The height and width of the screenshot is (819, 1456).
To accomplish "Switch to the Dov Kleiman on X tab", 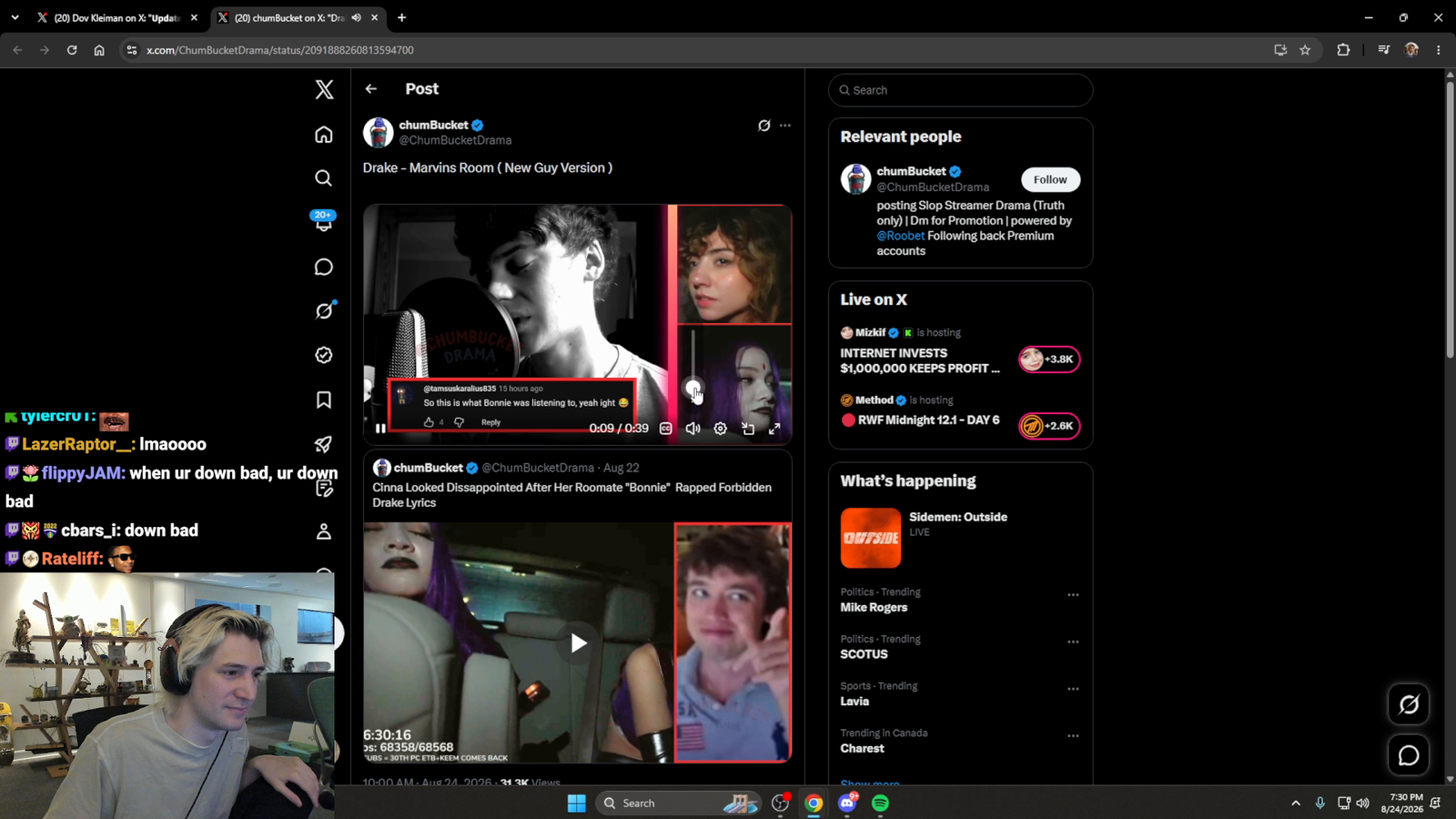I will [x=118, y=17].
